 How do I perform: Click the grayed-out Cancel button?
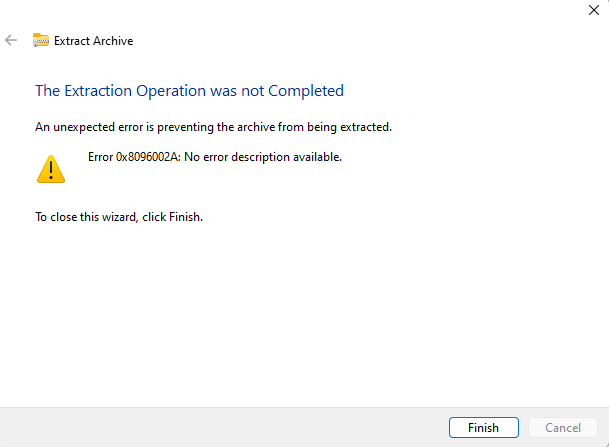[x=563, y=428]
